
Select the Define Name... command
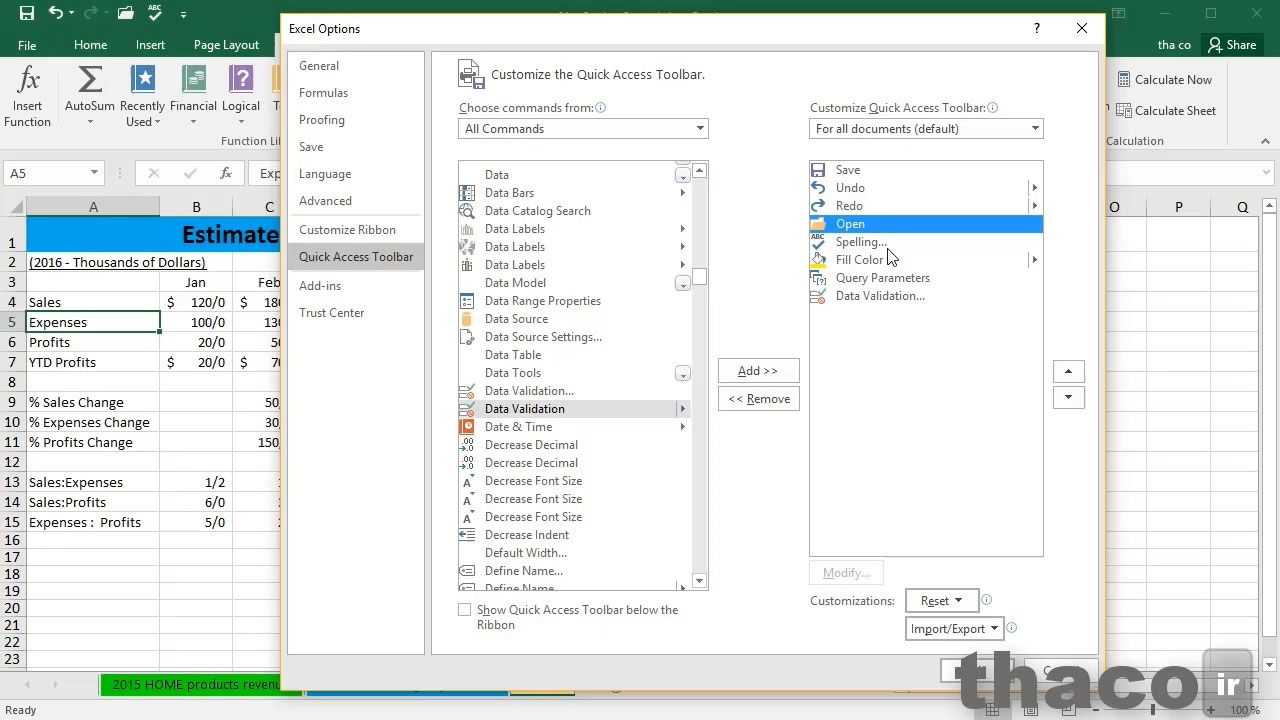click(574, 571)
